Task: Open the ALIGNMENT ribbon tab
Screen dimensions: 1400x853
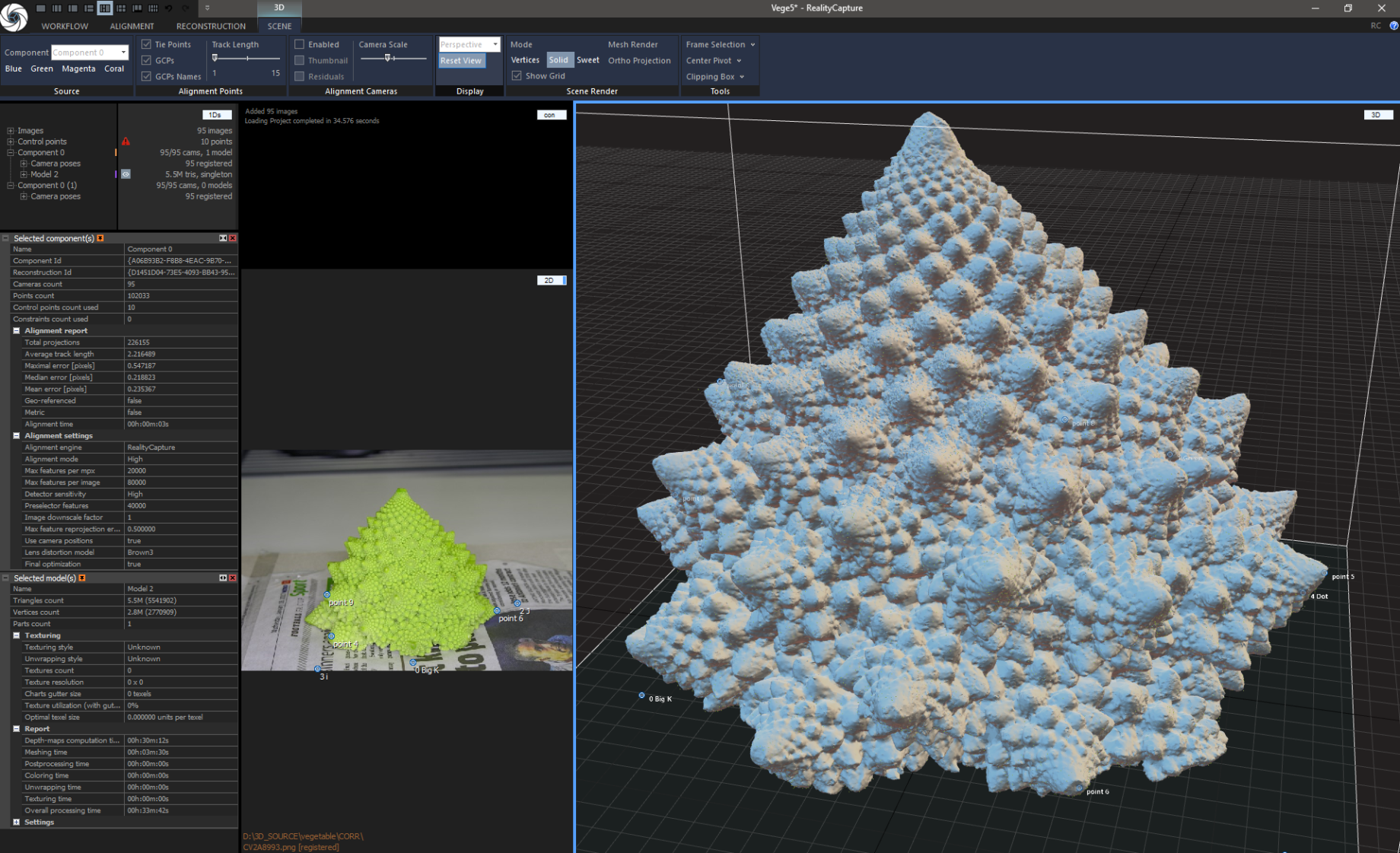Action: pos(132,26)
